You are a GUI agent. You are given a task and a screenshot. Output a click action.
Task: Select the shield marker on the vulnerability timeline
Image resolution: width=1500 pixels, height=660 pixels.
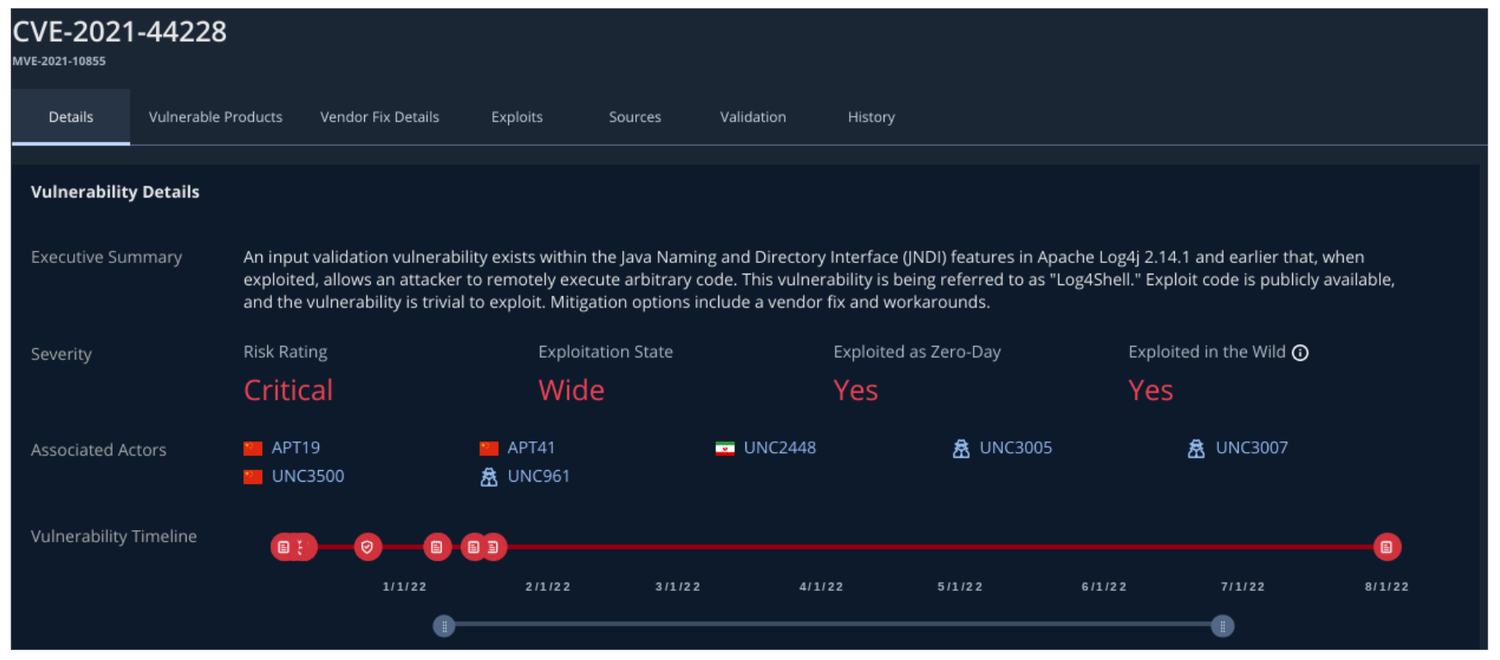[368, 547]
